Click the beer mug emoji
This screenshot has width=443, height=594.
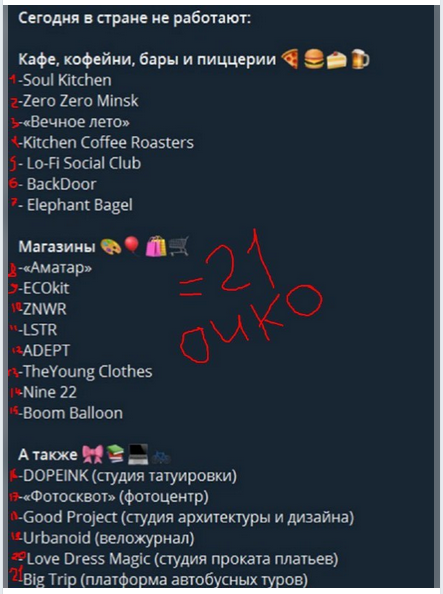pos(360,59)
